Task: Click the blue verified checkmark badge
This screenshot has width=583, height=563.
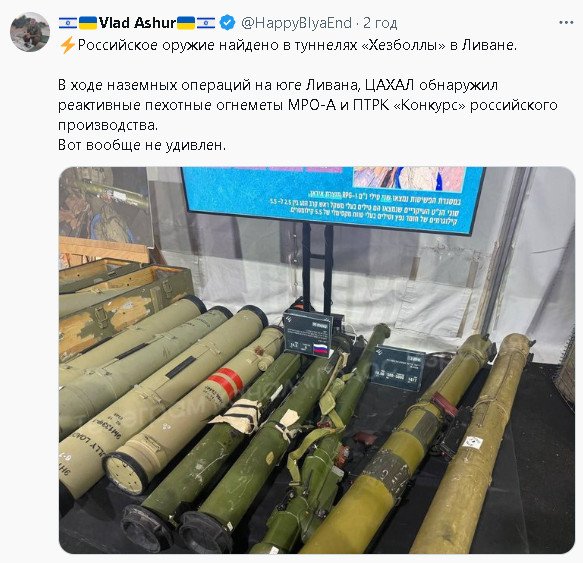Action: 227,23
